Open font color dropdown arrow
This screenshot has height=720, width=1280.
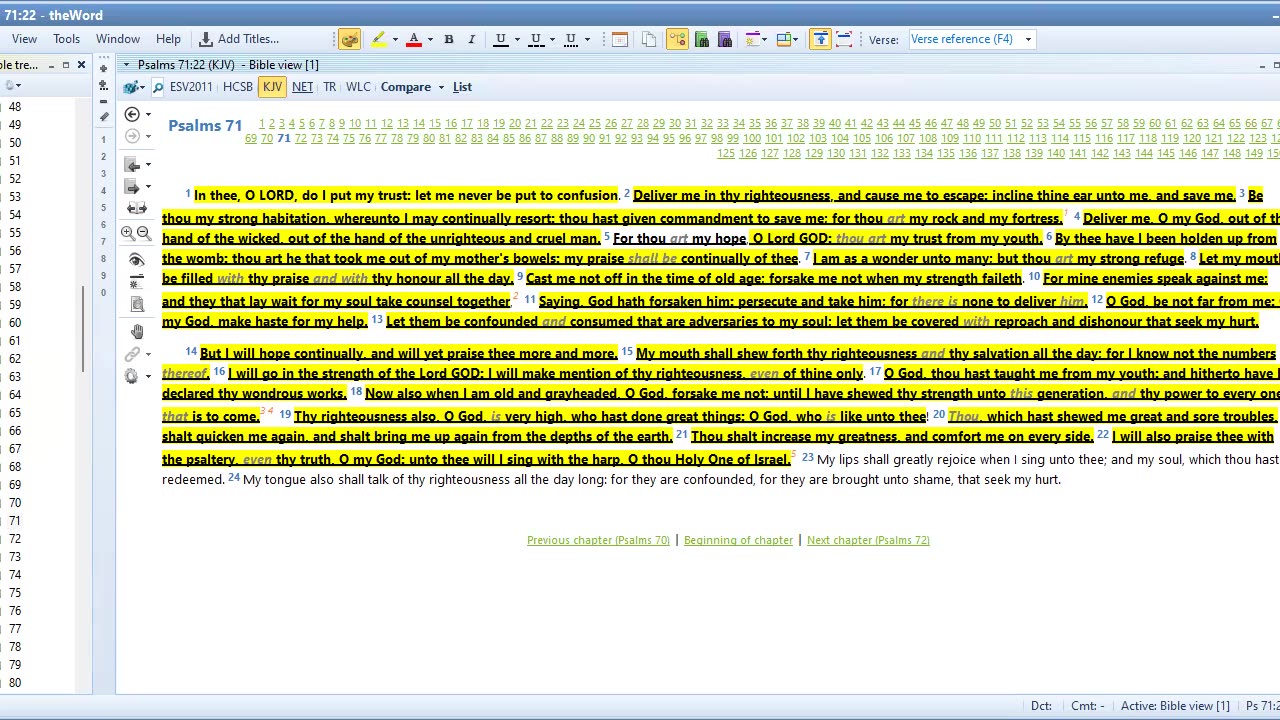430,39
